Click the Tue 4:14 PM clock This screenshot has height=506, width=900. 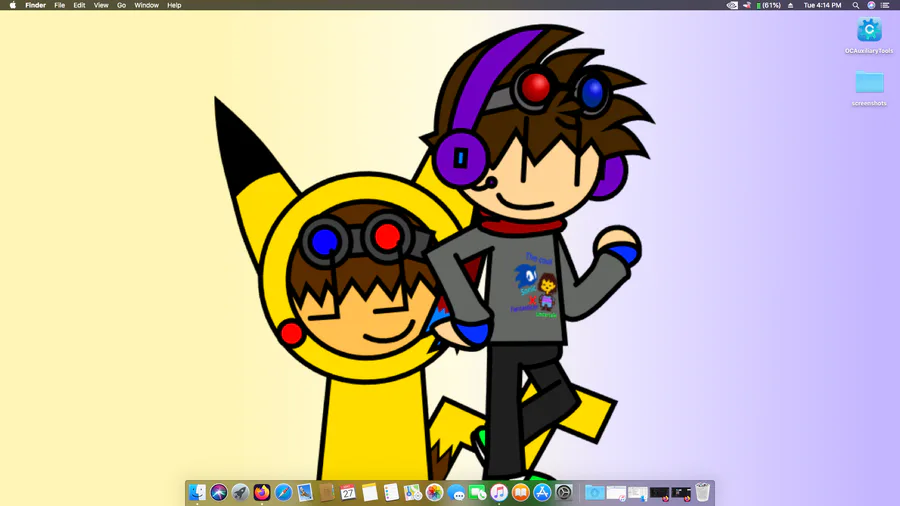822,5
